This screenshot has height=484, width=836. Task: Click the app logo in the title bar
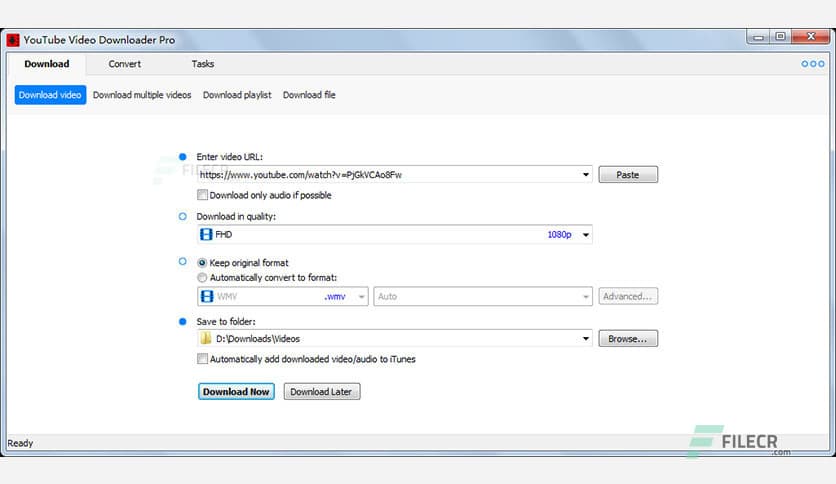(13, 40)
